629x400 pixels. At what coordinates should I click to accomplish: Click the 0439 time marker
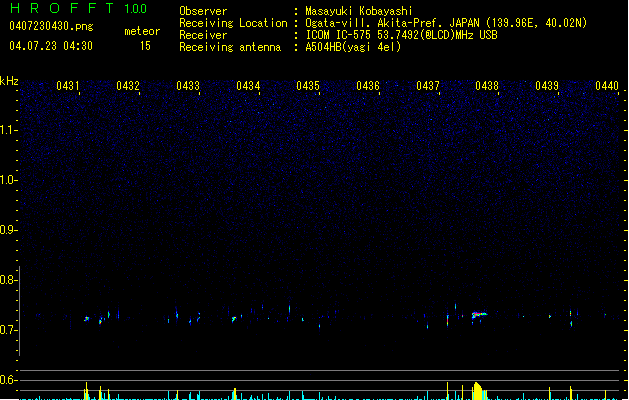(547, 86)
